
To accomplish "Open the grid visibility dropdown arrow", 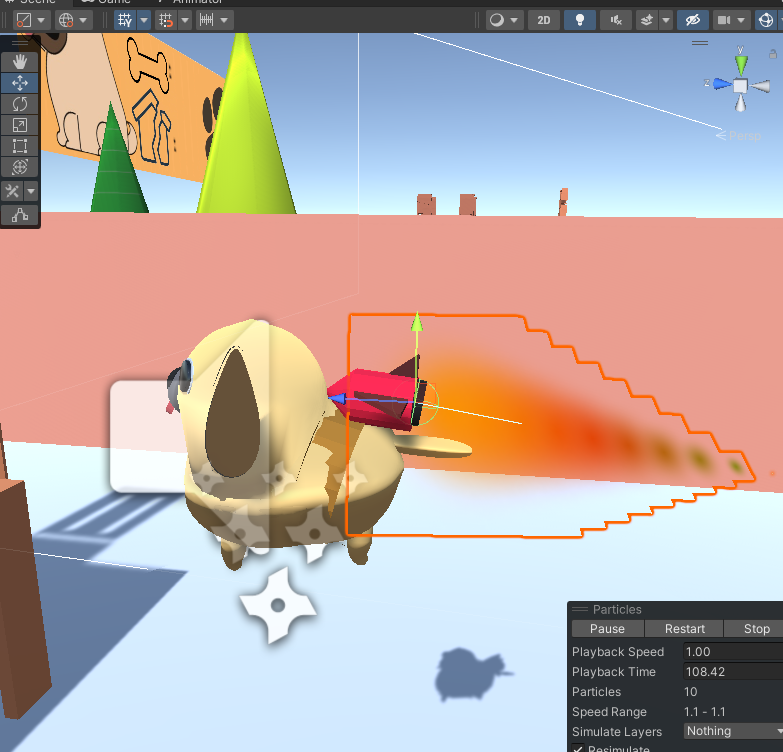I will point(144,20).
